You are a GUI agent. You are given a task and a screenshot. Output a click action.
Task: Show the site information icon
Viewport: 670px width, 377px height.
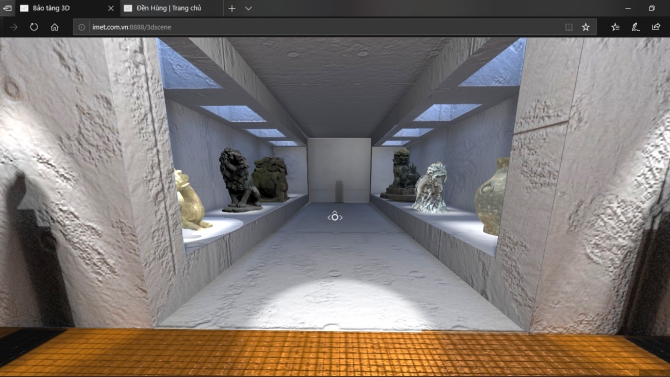coord(81,27)
